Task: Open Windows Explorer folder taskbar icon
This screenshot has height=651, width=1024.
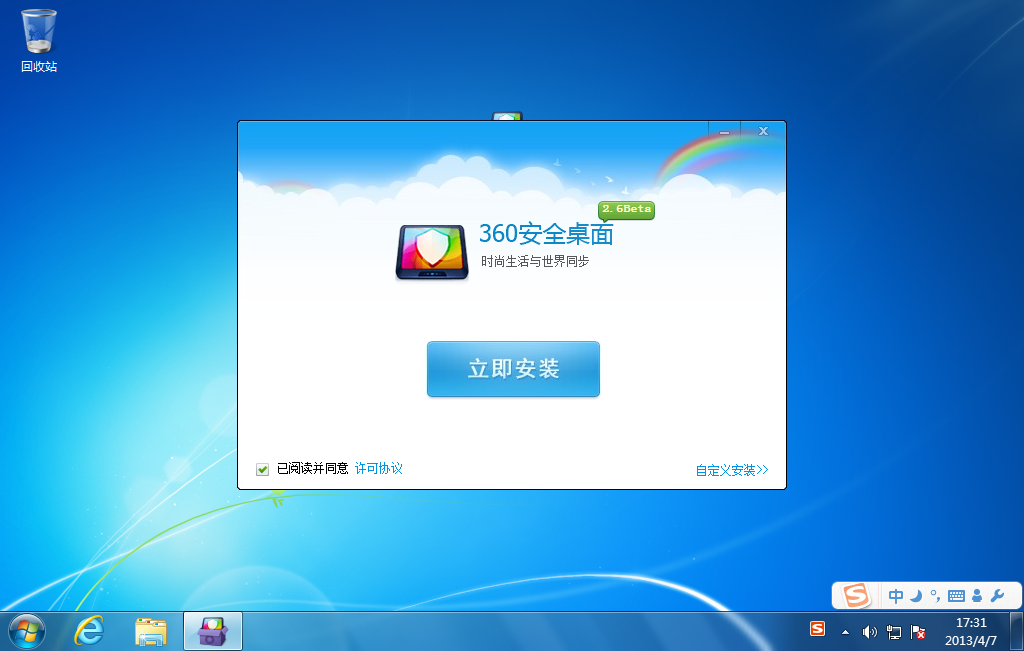Action: coord(151,632)
